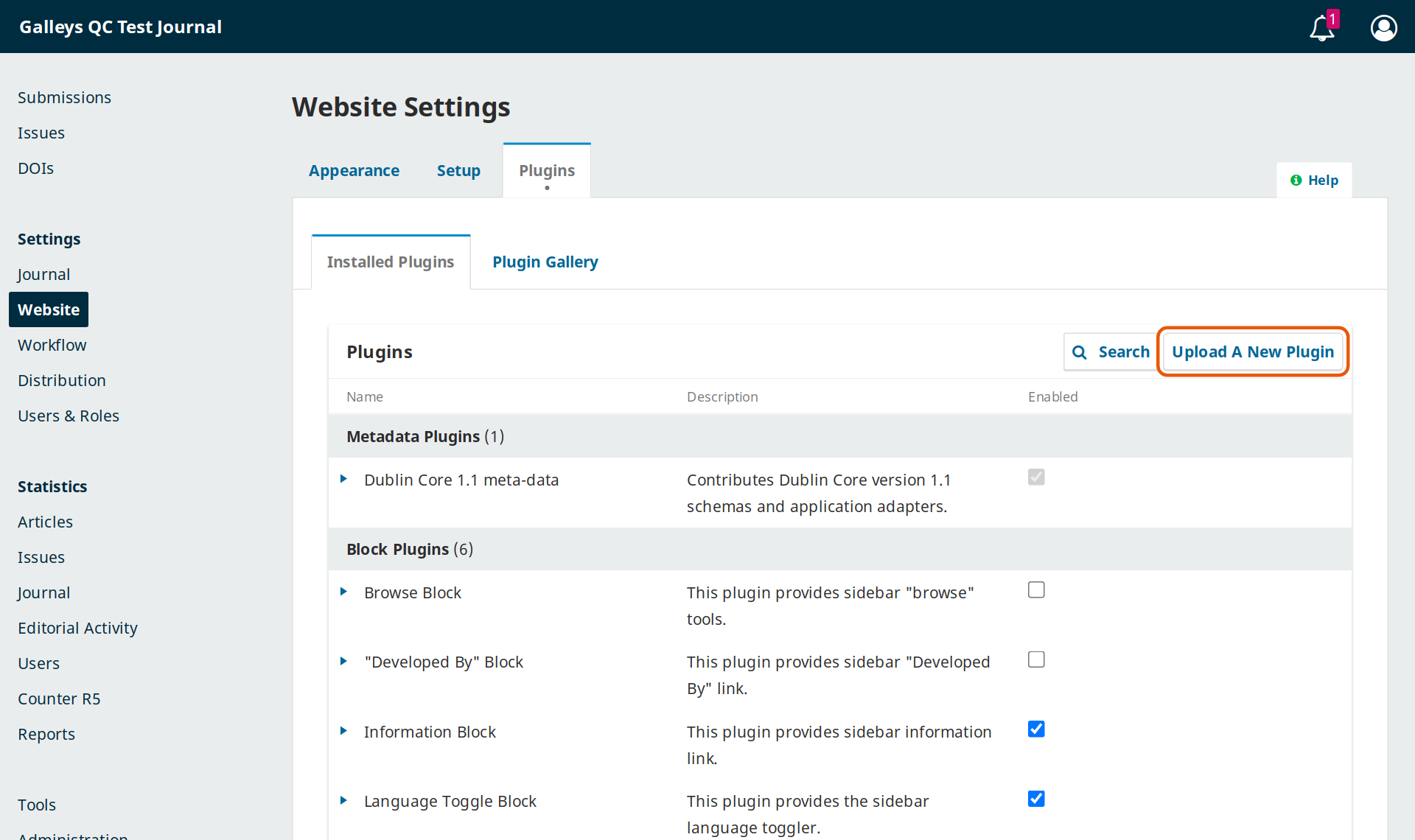Image resolution: width=1415 pixels, height=840 pixels.
Task: Click the Information Block plugin name
Action: 430,732
